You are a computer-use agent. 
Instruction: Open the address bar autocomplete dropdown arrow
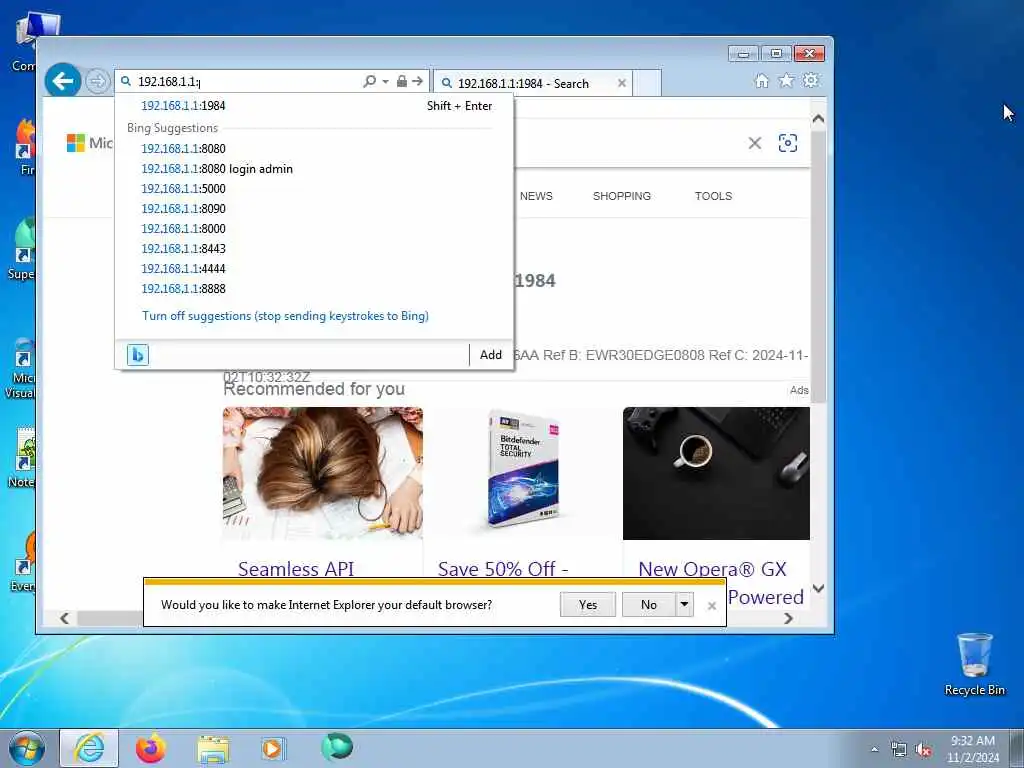pos(385,81)
